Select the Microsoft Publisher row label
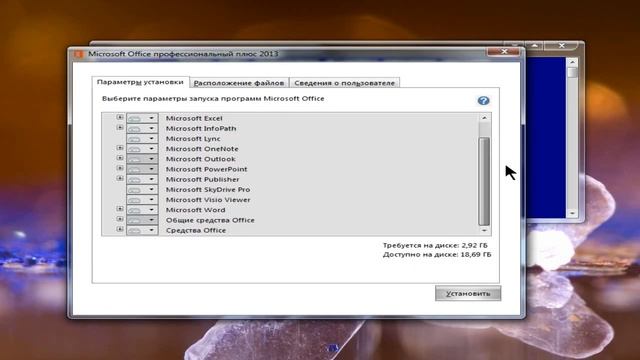640x360 pixels. [202, 179]
